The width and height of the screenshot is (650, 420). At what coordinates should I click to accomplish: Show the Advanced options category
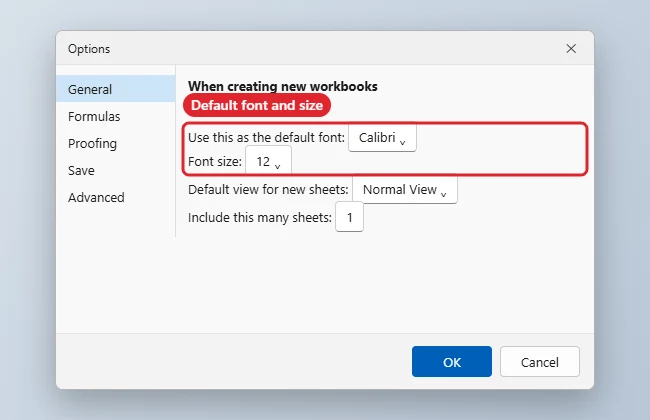point(116,197)
